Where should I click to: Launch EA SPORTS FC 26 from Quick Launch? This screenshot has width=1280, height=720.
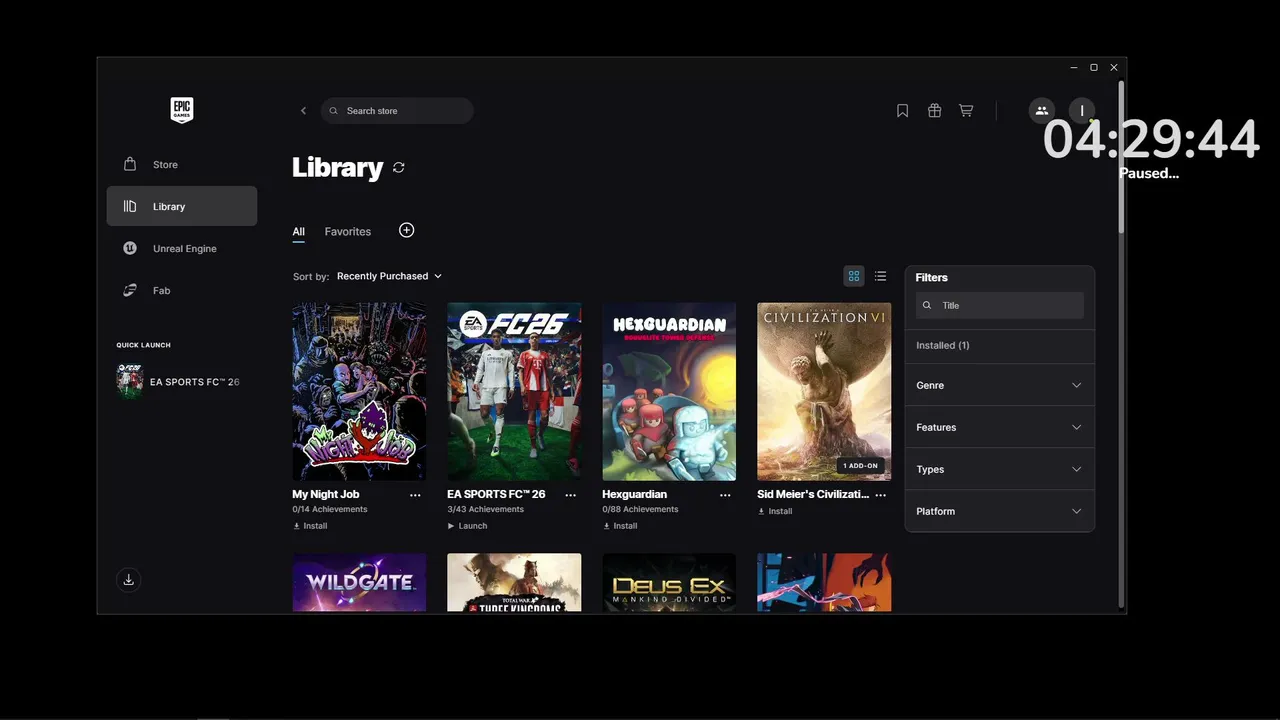click(181, 382)
